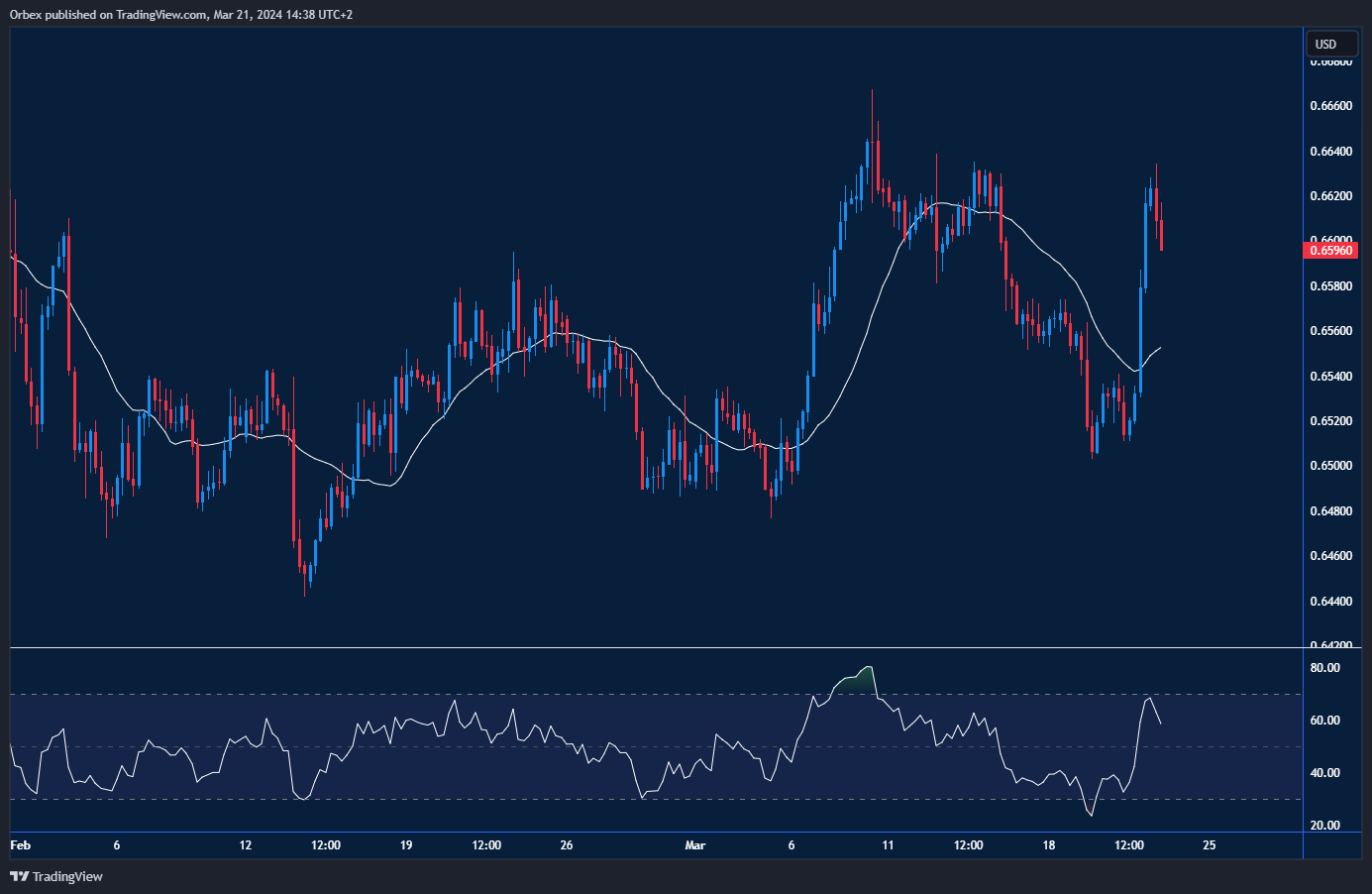The width and height of the screenshot is (1372, 894).
Task: Open the Orbex published on TradingView.com header link
Action: (x=181, y=15)
